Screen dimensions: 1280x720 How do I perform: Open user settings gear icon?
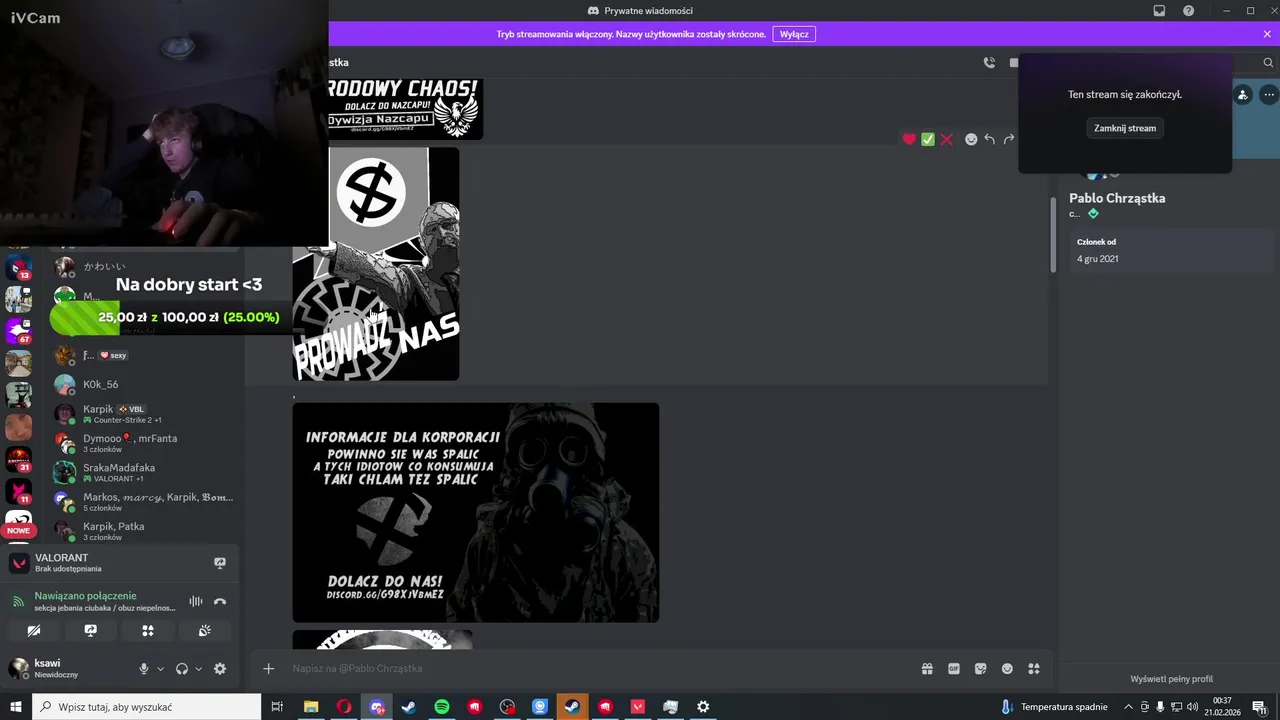220,669
